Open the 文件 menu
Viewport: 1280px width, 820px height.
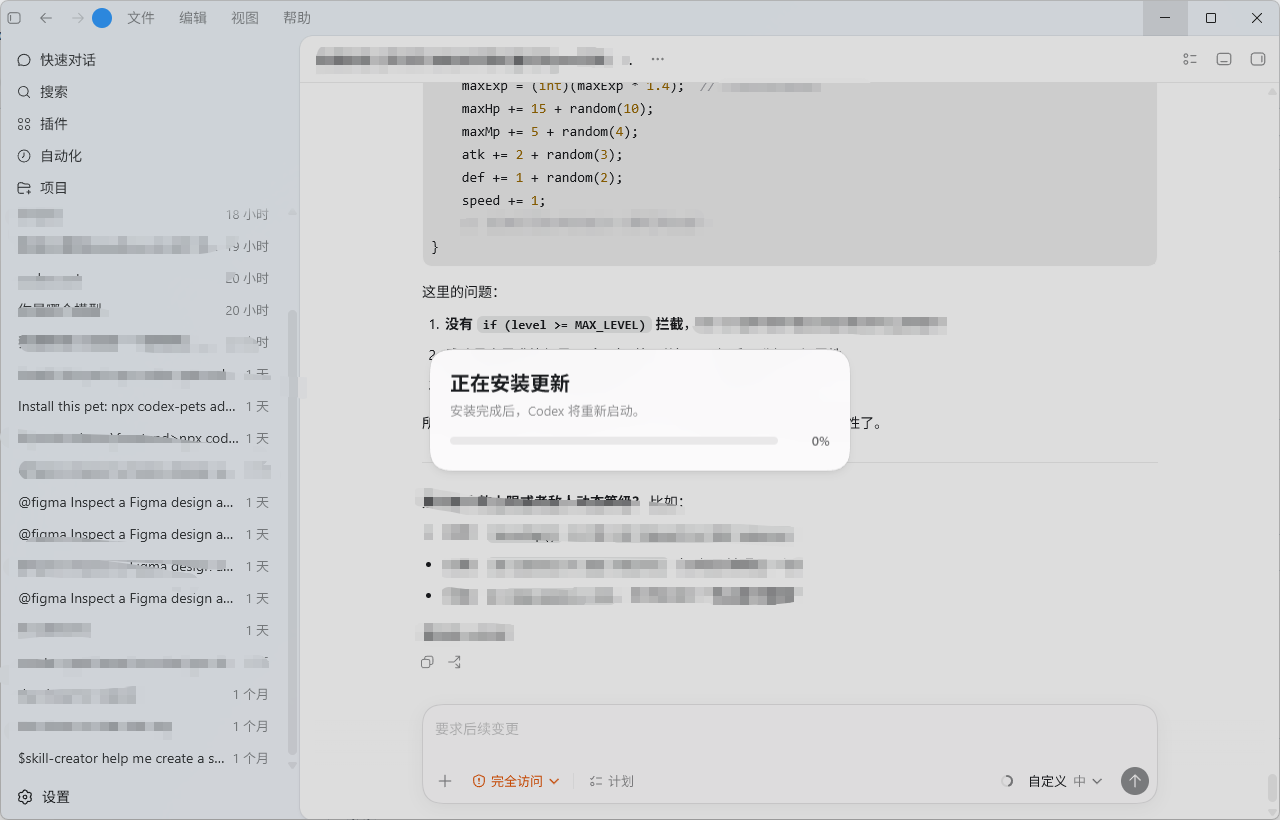coord(141,18)
